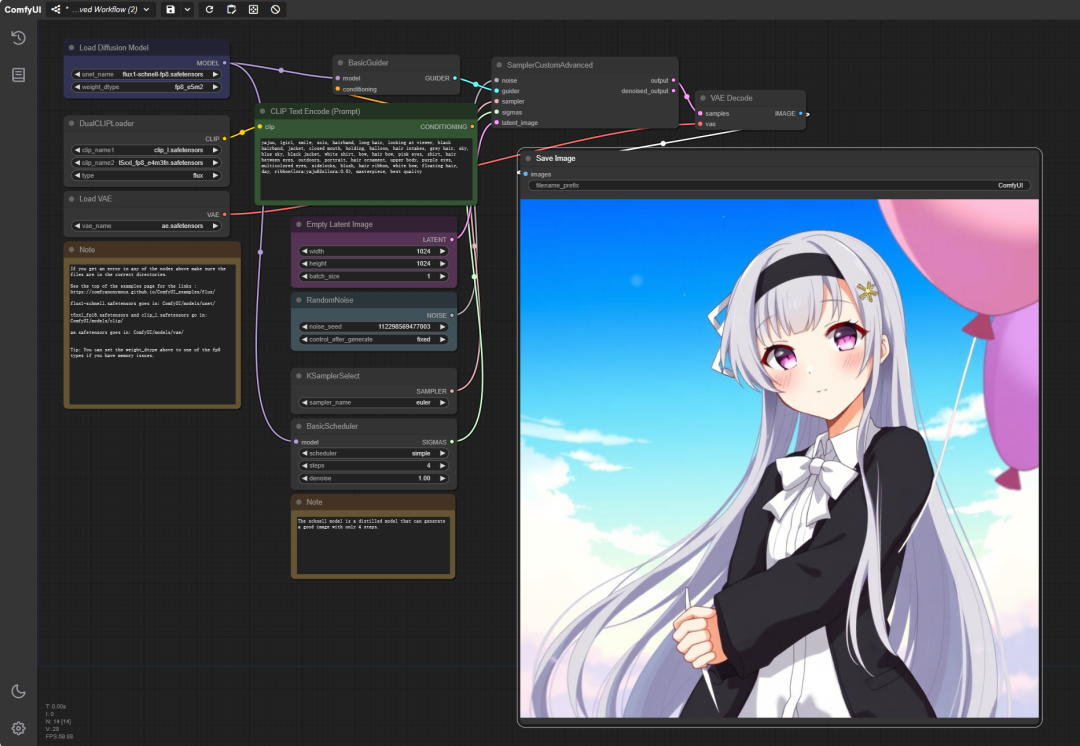Increase width with right arrow

442,251
